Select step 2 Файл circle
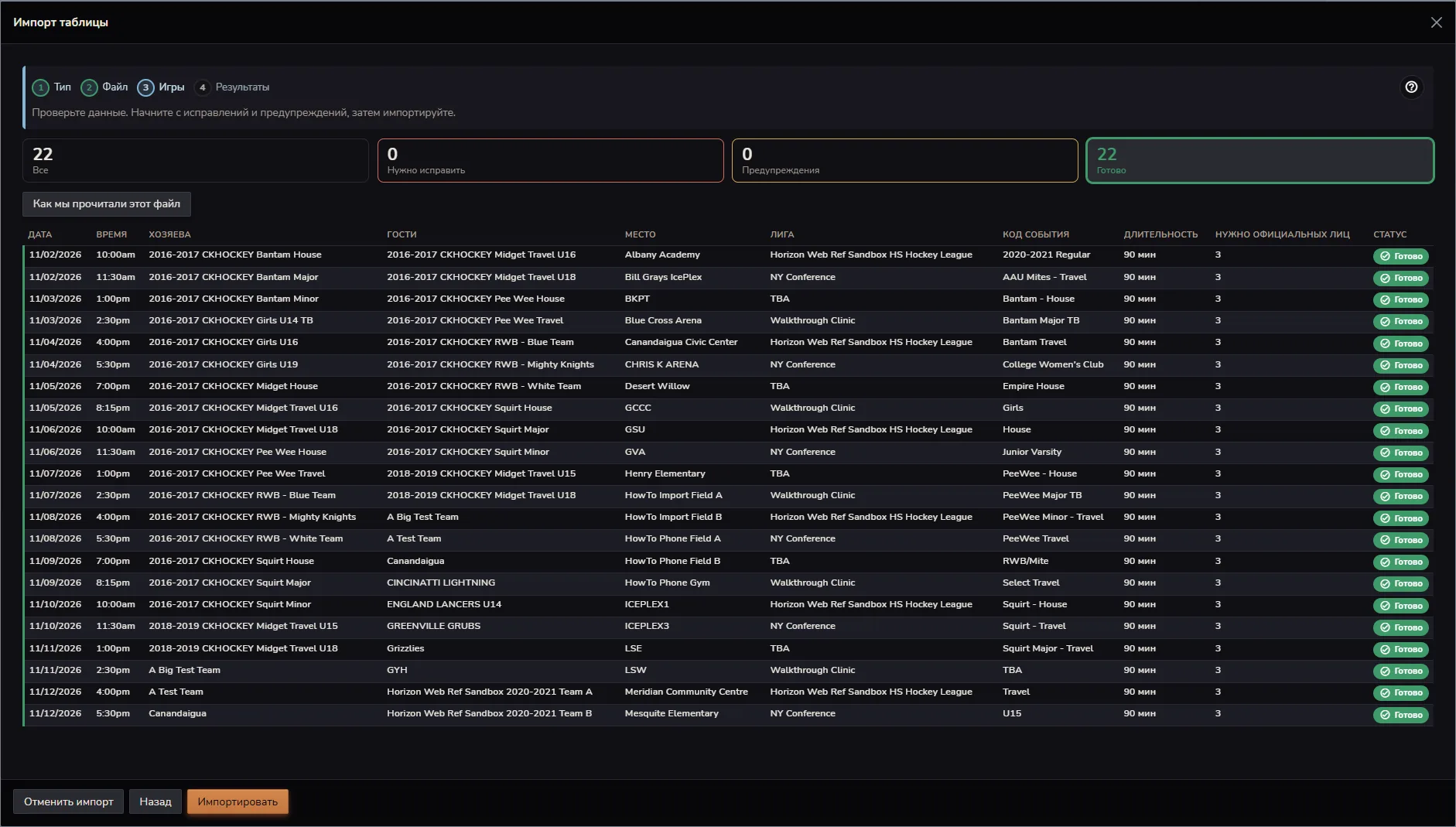The width and height of the screenshot is (1456, 827). coord(89,87)
